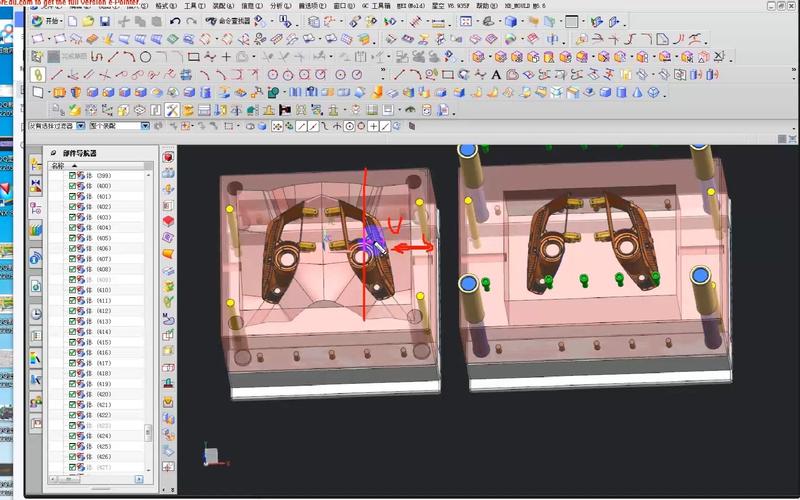This screenshot has width=800, height=500.
Task: Open the 装配 Assemblies menu
Action: pos(223,6)
